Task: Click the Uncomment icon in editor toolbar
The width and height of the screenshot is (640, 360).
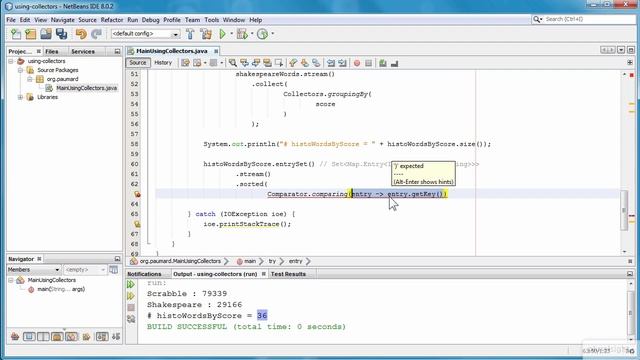Action: (x=394, y=63)
